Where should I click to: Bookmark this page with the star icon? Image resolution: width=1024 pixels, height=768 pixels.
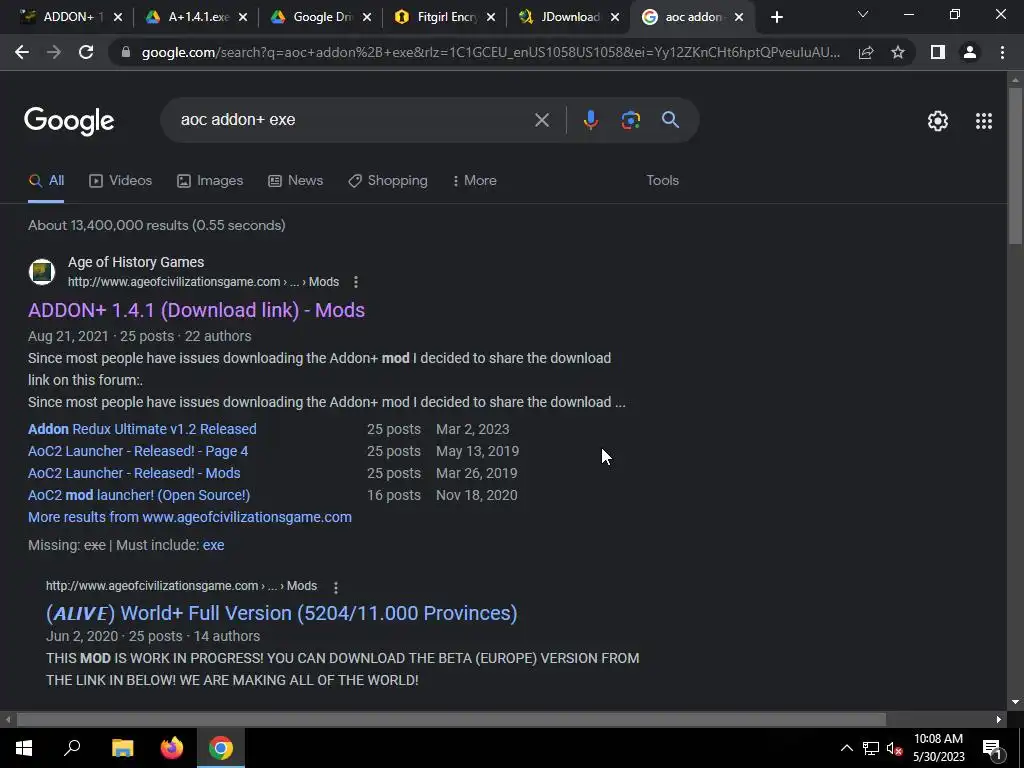pos(898,52)
